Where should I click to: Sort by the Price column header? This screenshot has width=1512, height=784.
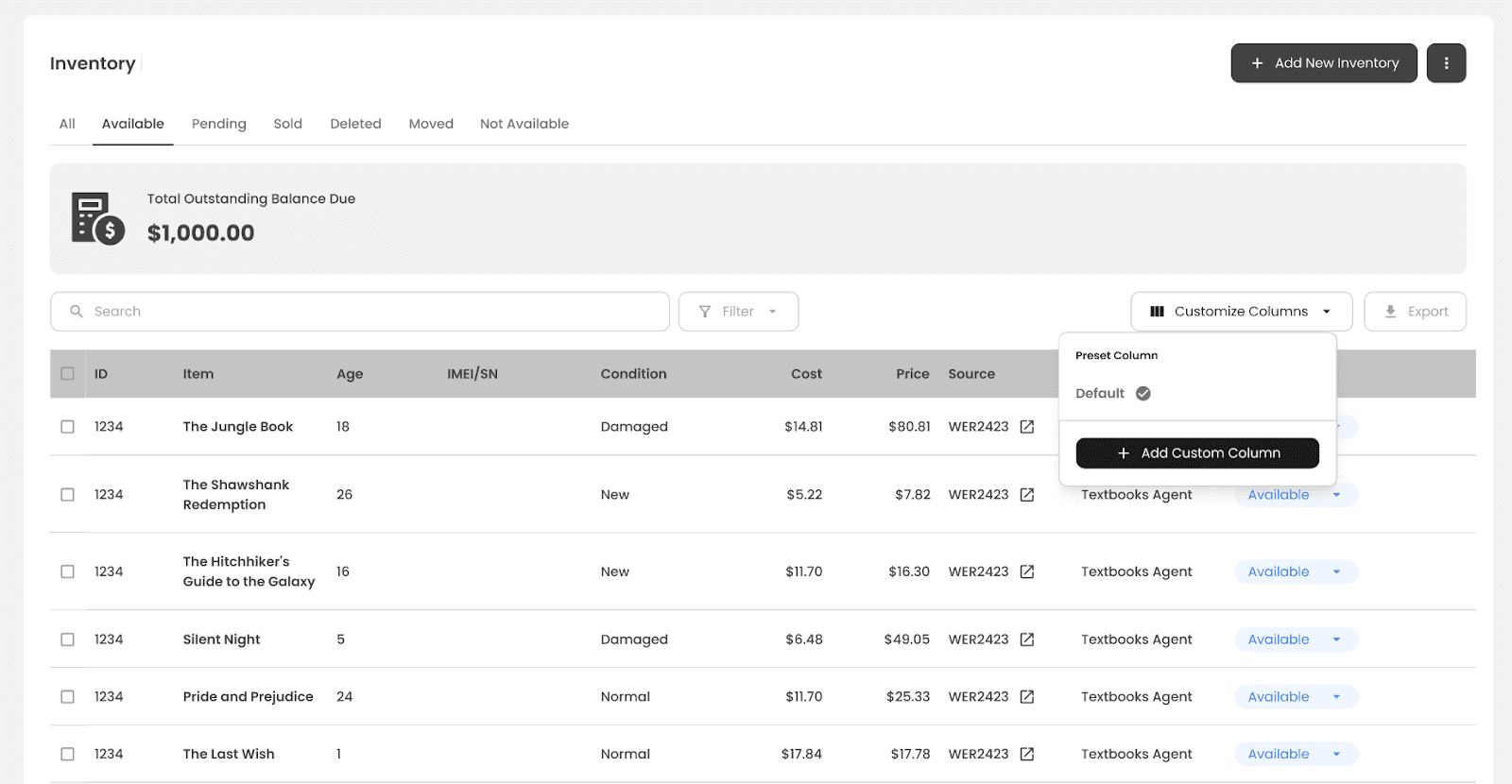coord(913,374)
